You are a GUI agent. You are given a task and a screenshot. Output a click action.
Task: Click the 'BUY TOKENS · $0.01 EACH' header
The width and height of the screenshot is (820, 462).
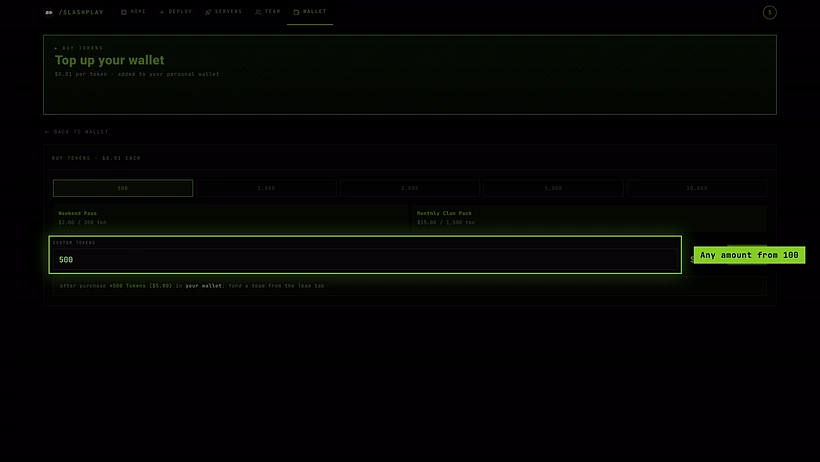coord(96,158)
